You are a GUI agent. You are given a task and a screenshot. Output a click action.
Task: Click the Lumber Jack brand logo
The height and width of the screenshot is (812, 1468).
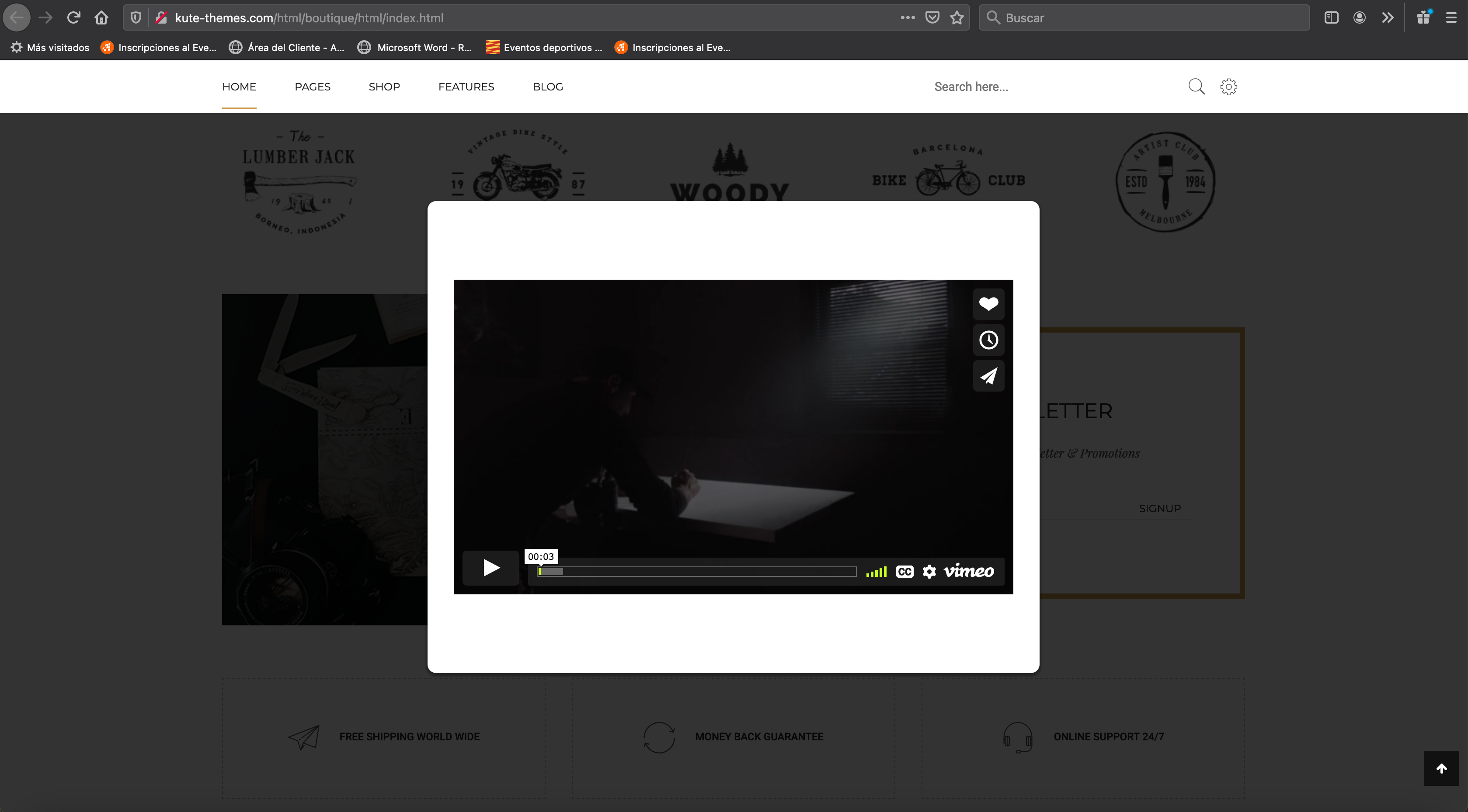coord(299,182)
